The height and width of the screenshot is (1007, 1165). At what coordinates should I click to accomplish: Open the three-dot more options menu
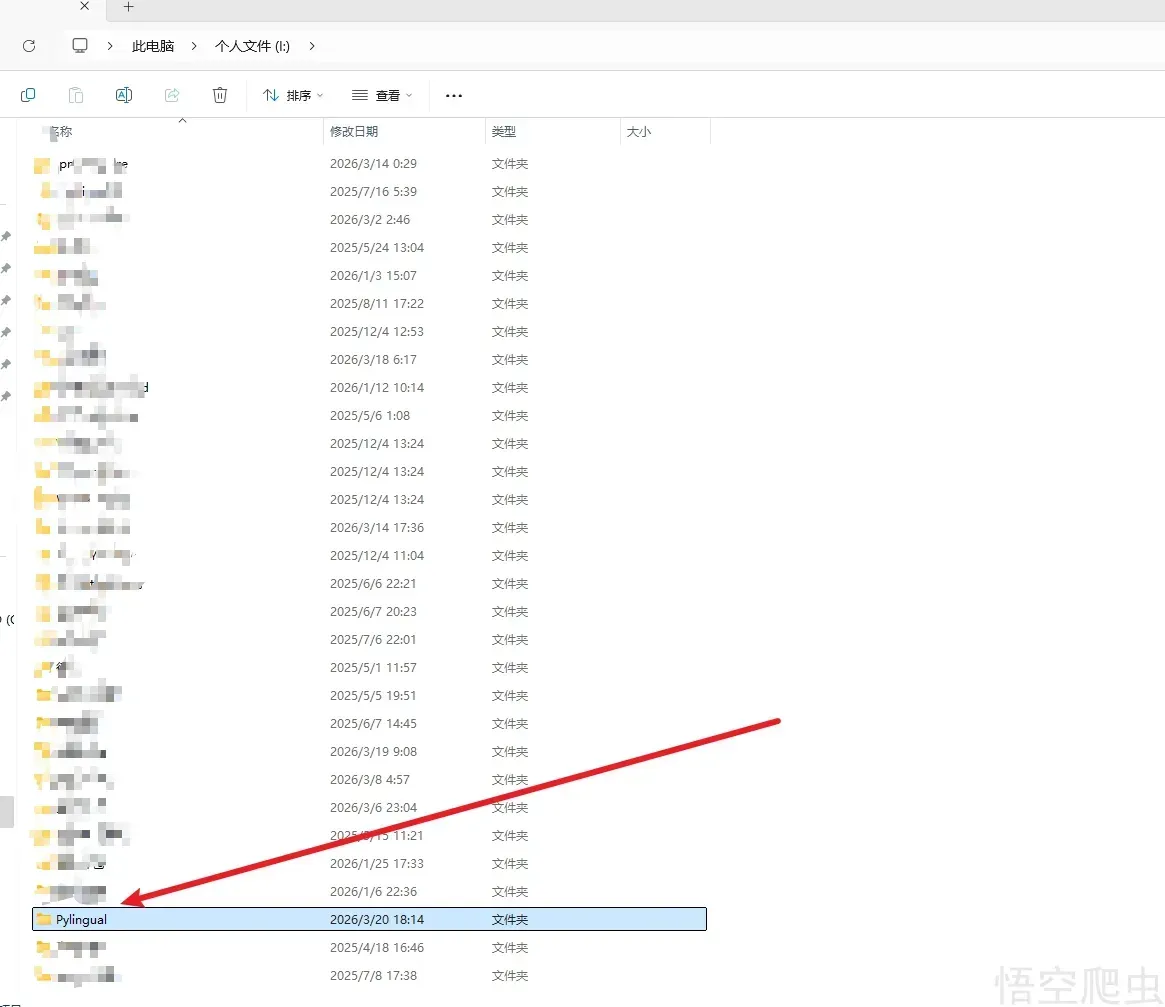(x=454, y=95)
